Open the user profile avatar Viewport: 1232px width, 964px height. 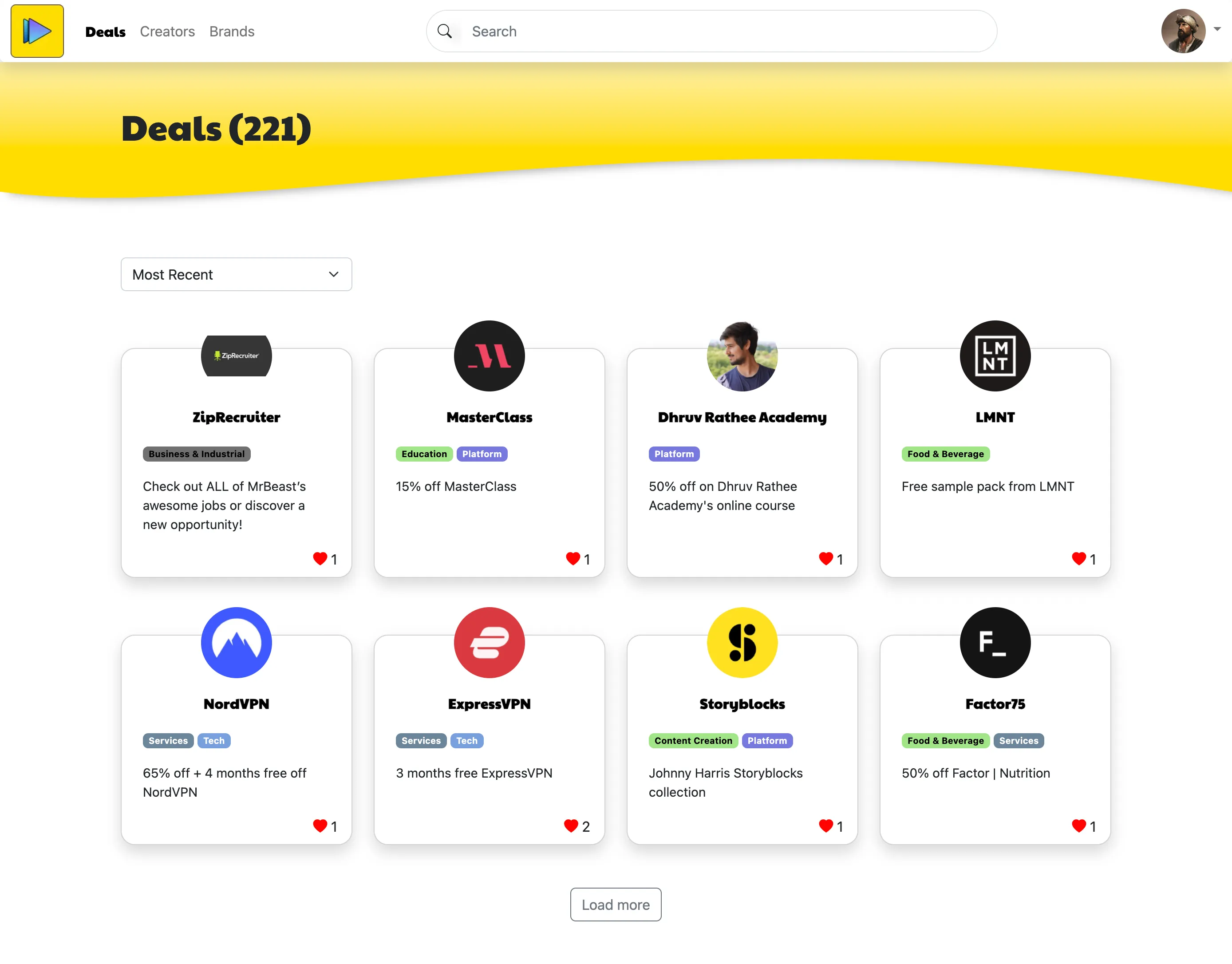[x=1184, y=31]
